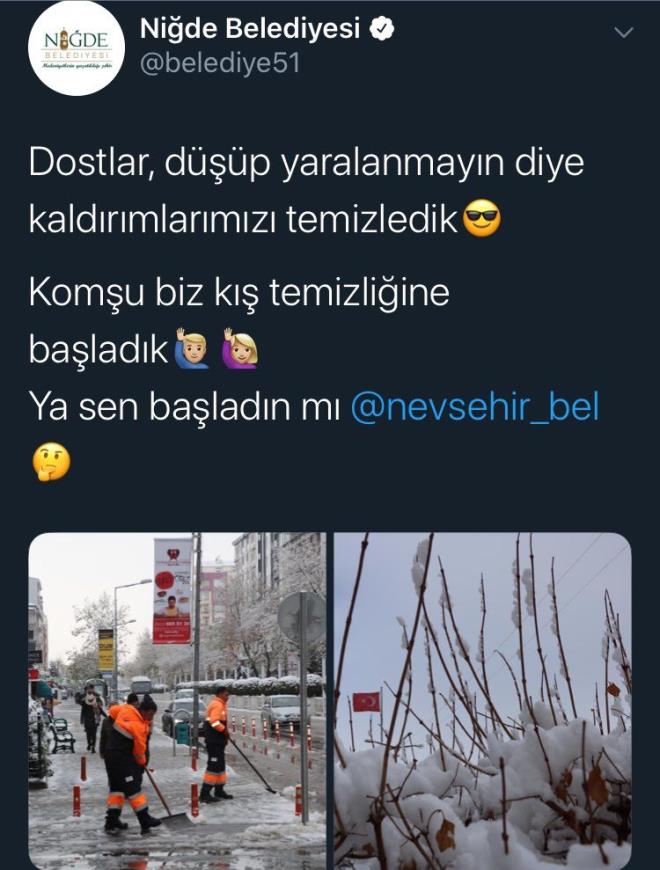Click the thinking face emoji
660x870 pixels.
(x=51, y=462)
